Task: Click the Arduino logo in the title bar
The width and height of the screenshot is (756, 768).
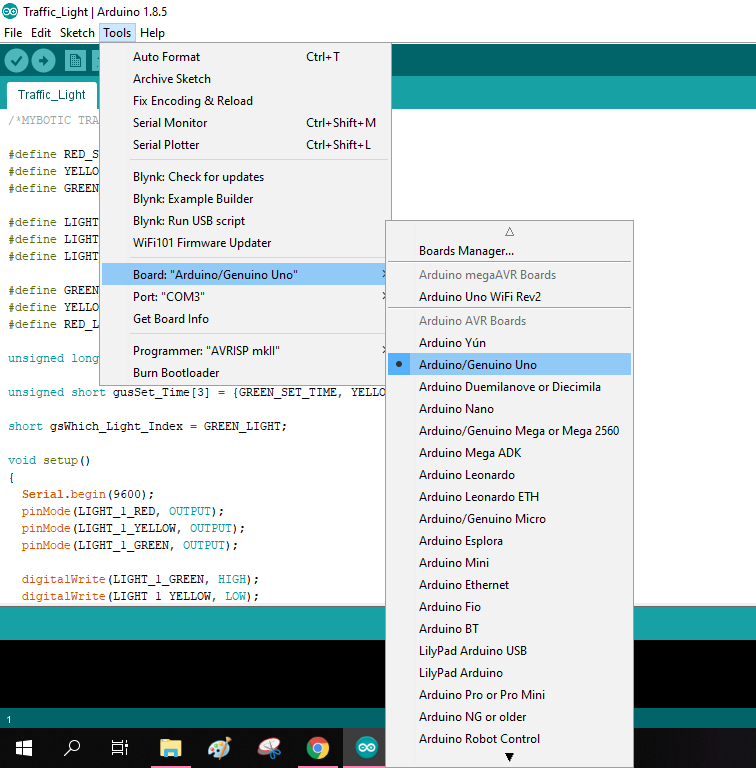Action: (x=10, y=11)
